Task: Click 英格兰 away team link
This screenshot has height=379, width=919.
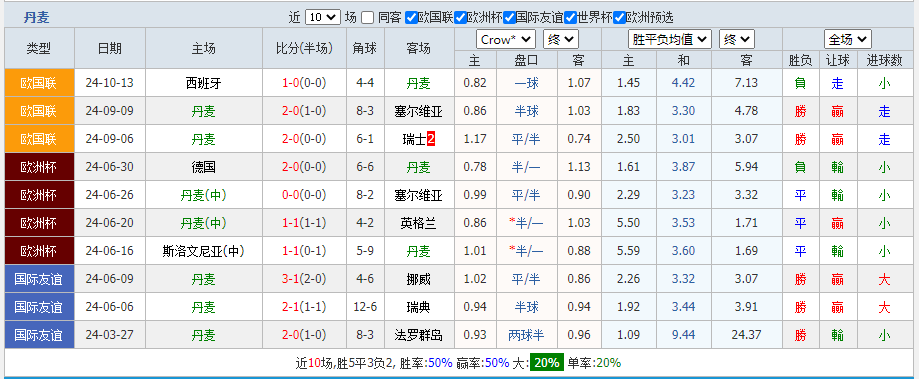Action: coord(418,224)
